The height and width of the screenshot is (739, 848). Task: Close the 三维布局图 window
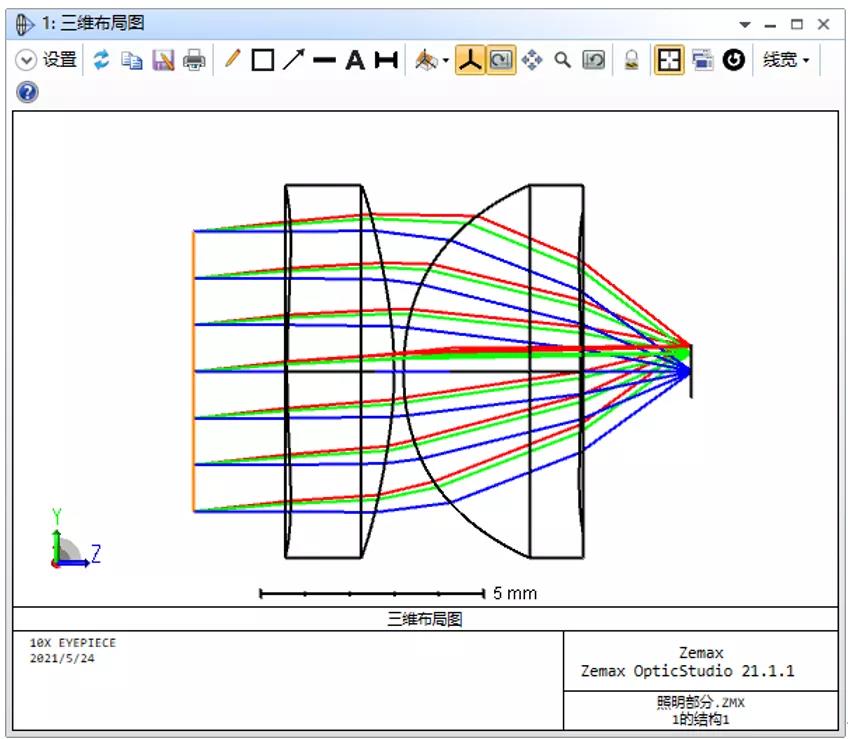(823, 24)
